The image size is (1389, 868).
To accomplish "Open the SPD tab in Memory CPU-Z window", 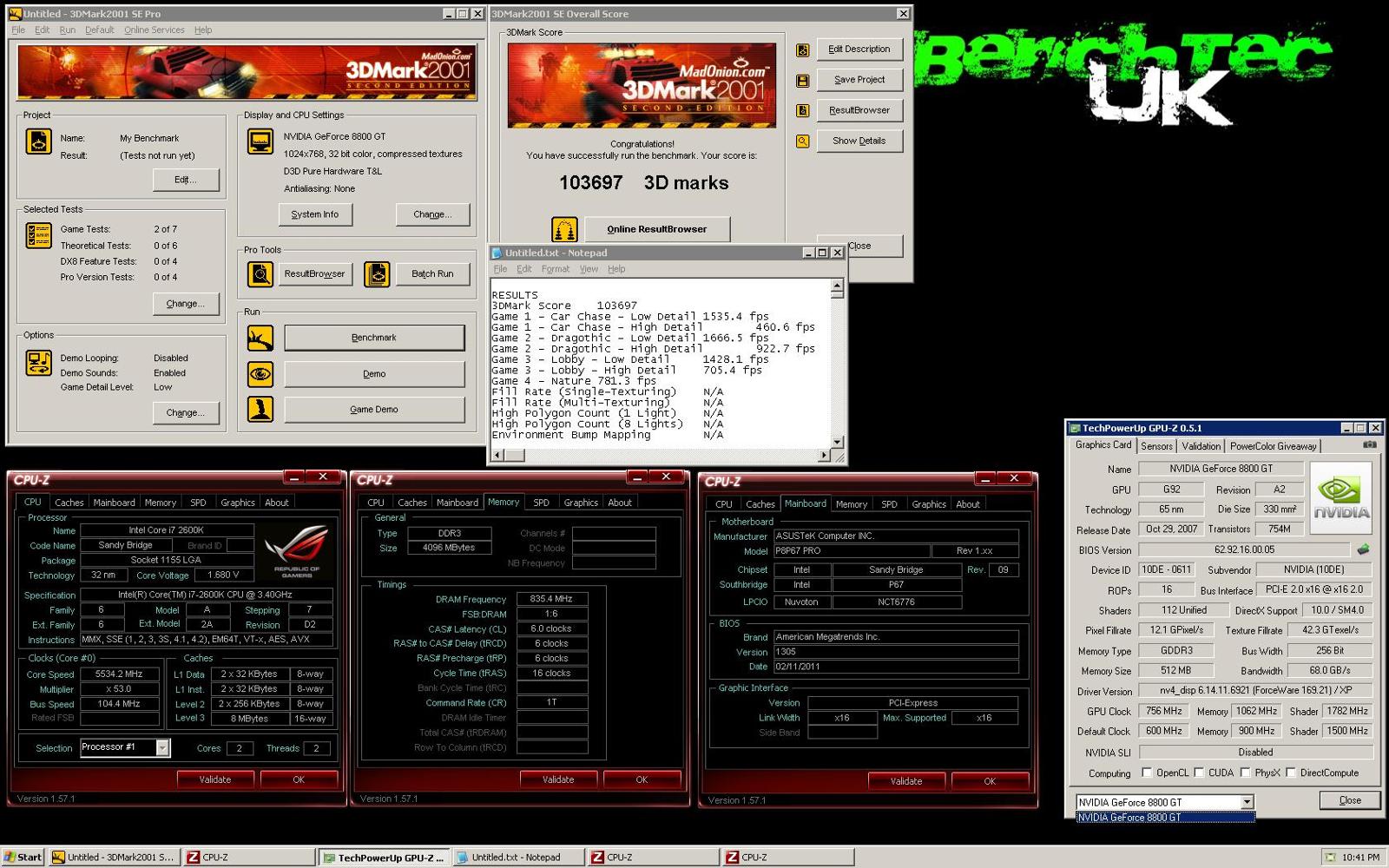I will 541,503.
